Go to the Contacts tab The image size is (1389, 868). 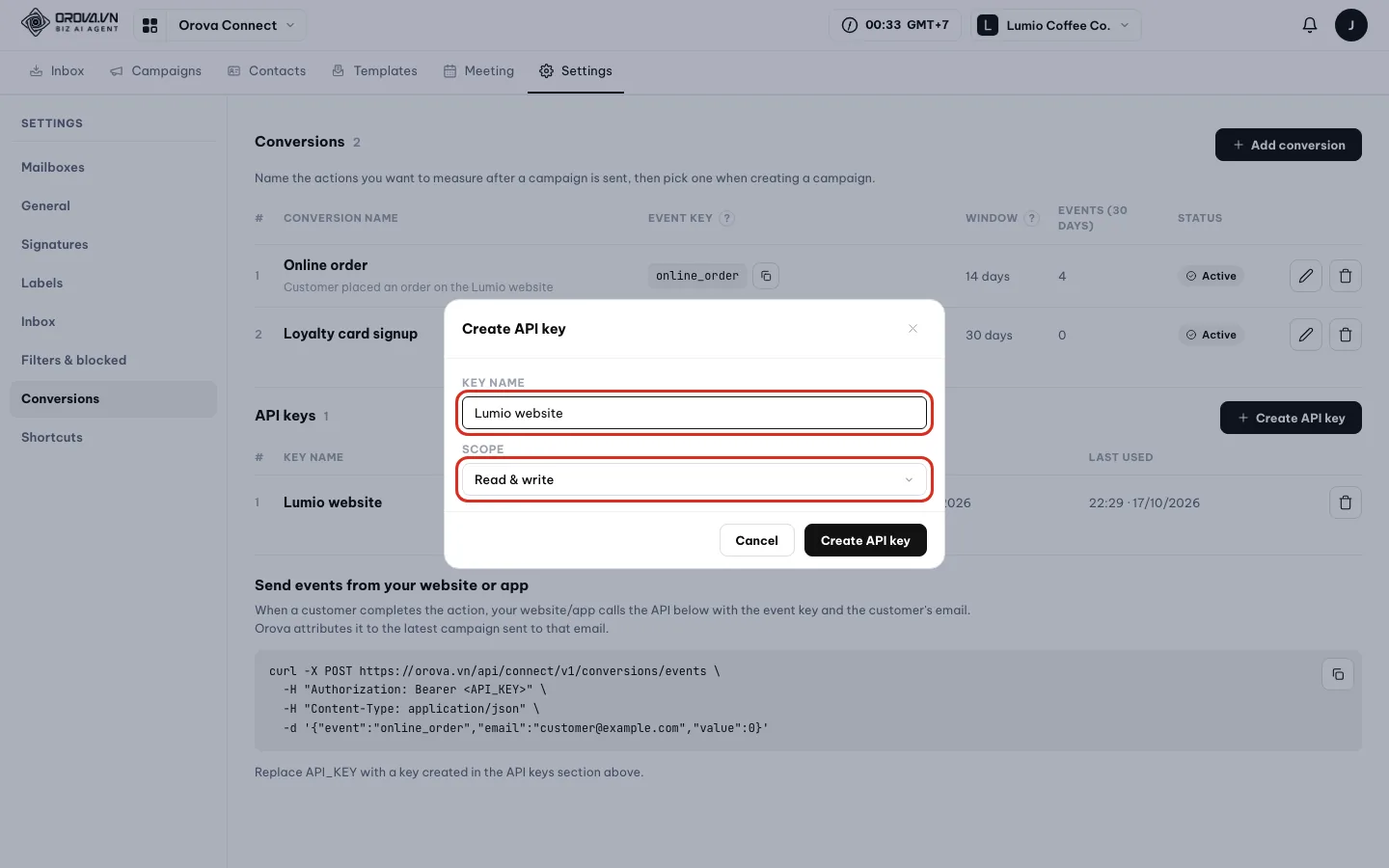[x=266, y=71]
